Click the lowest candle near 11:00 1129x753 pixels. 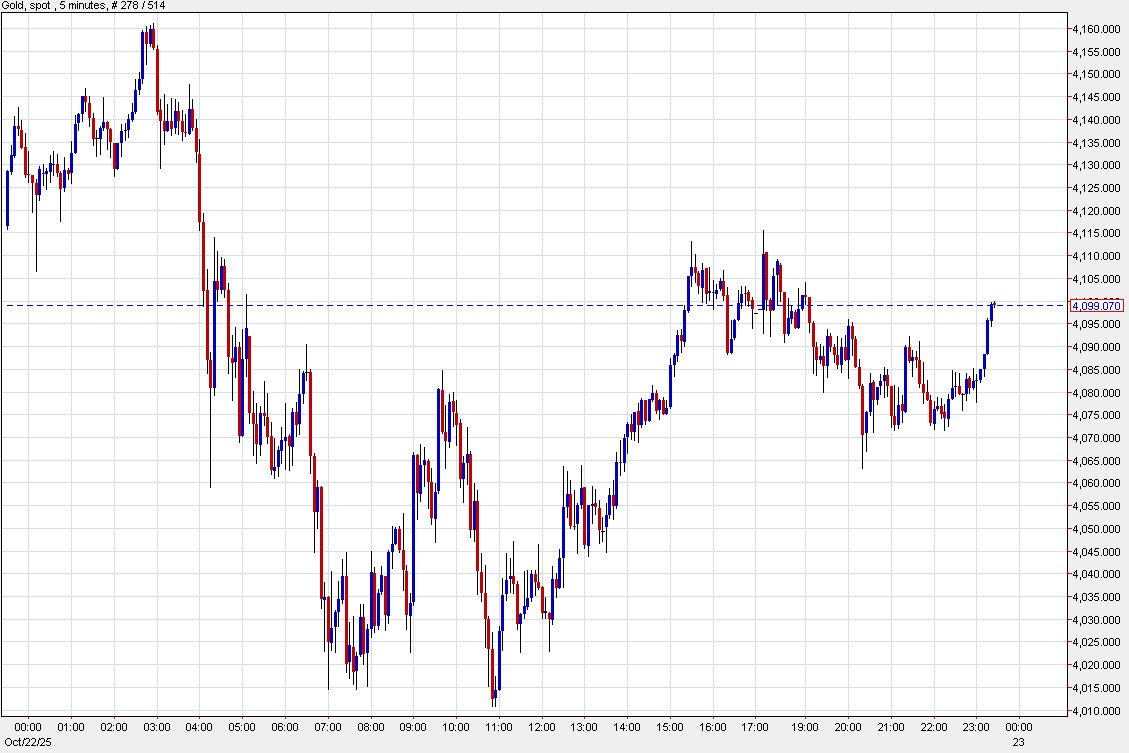(x=494, y=690)
